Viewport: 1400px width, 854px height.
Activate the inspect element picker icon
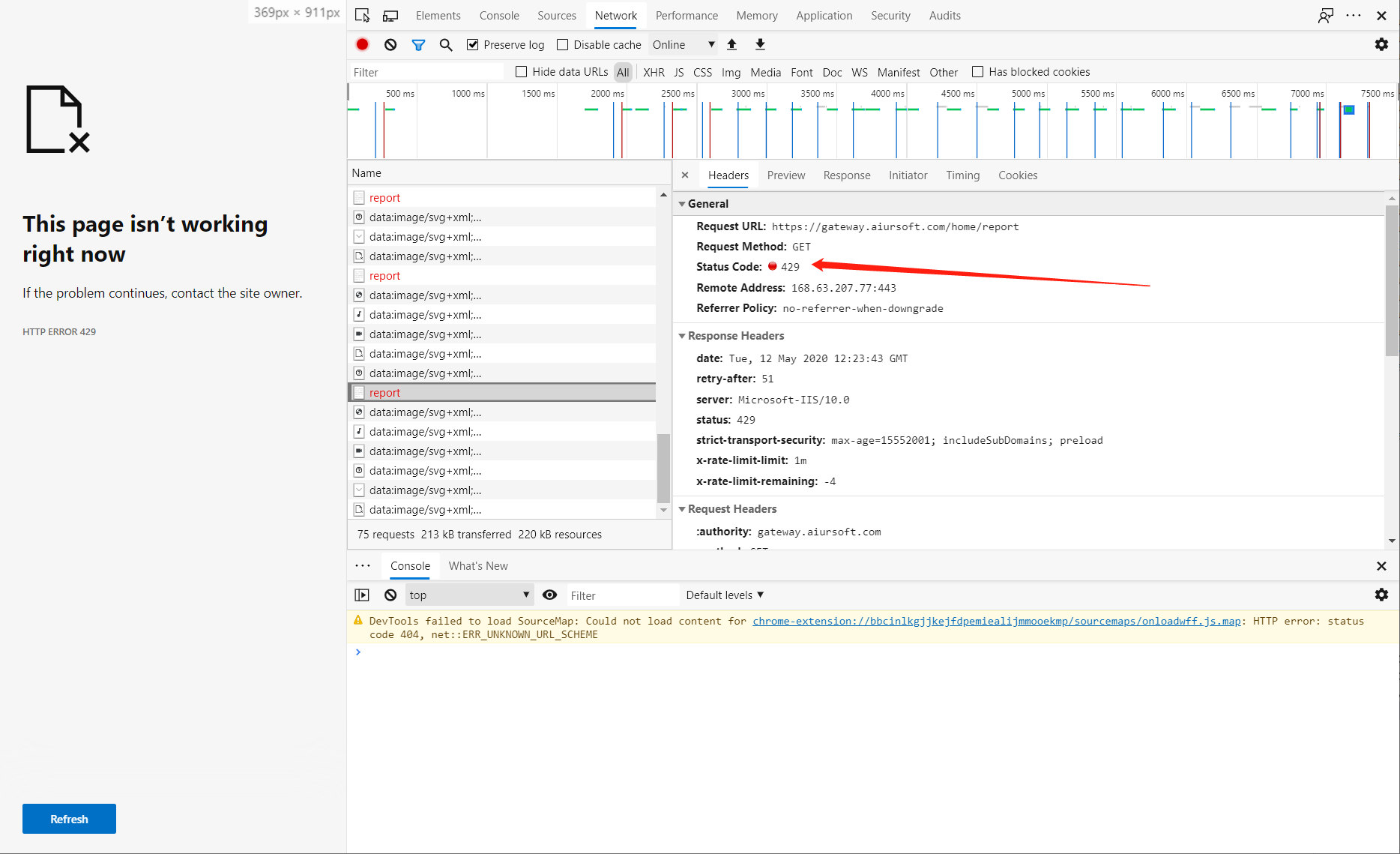363,16
